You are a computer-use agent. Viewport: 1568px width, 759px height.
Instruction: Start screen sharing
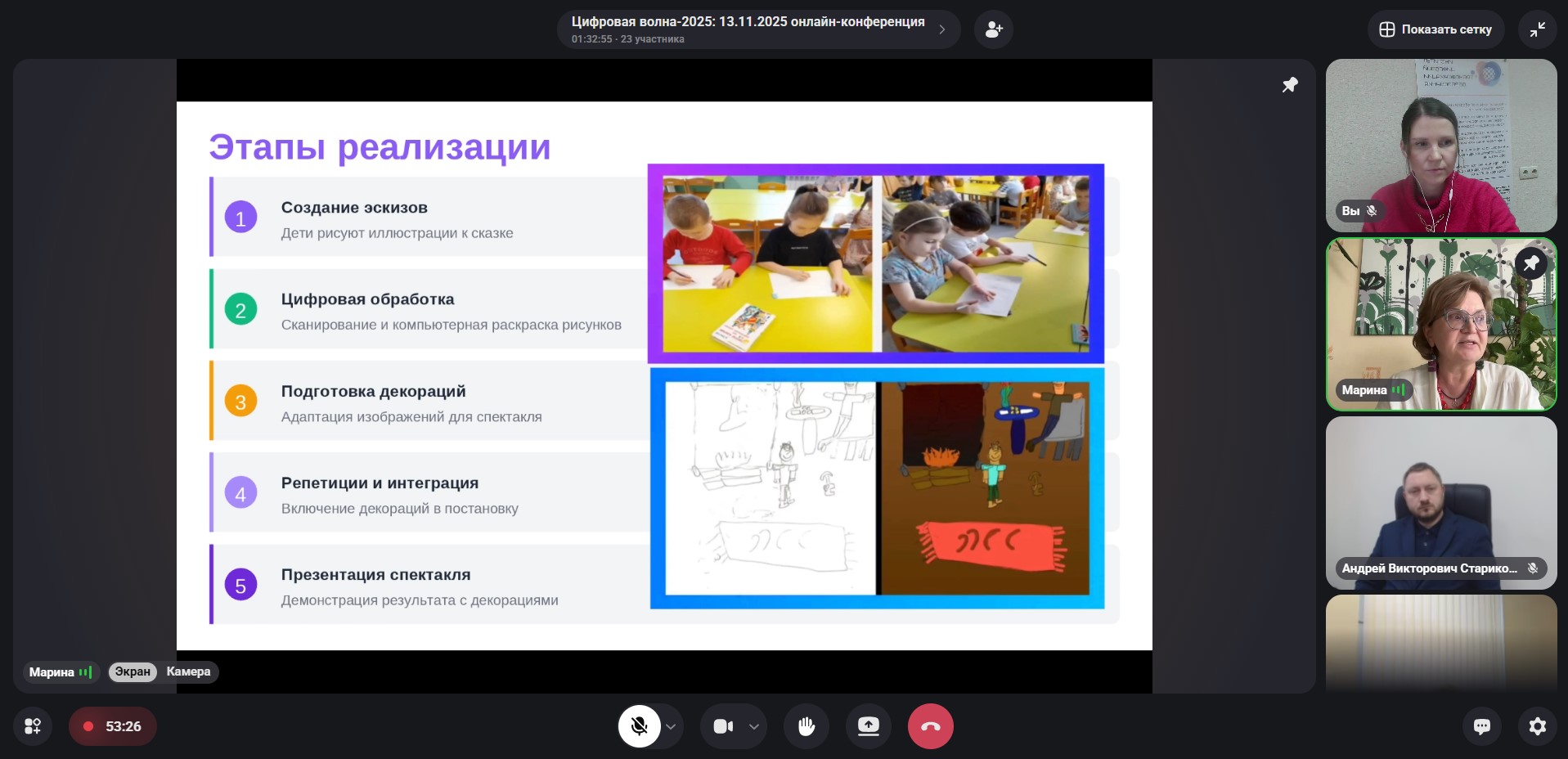[x=868, y=726]
